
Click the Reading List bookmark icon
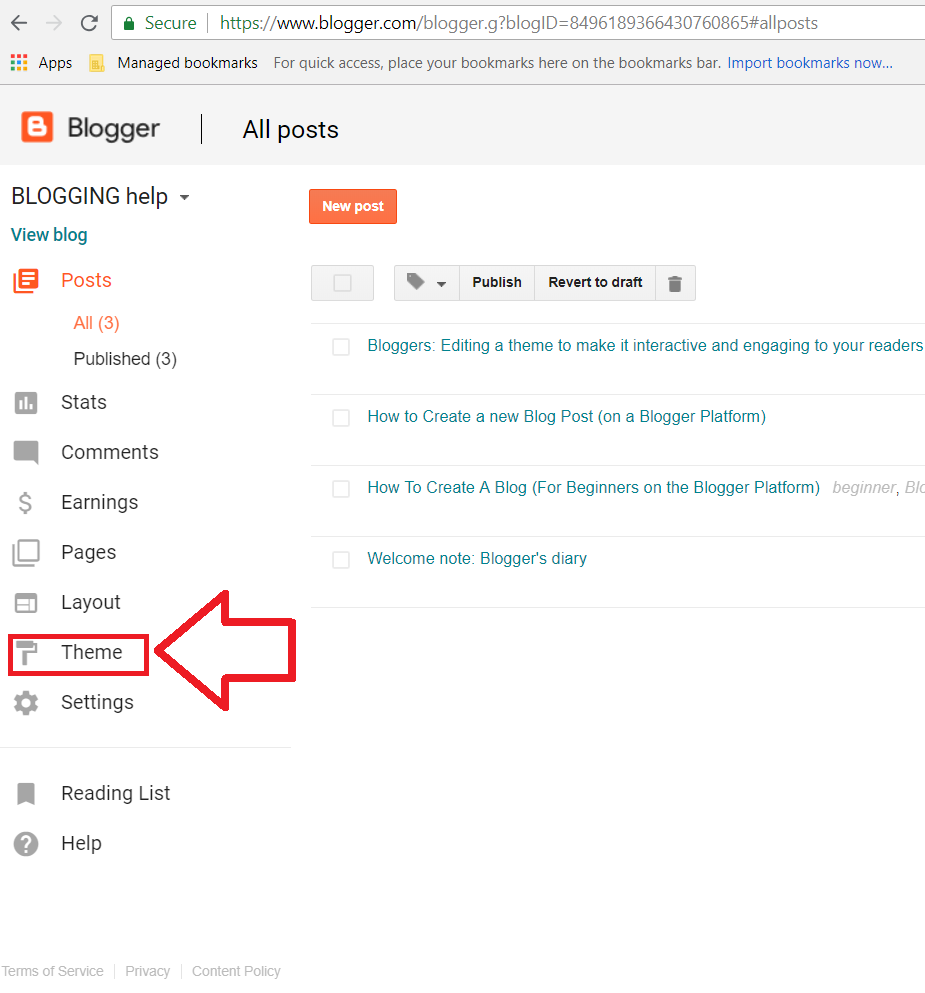[x=26, y=794]
